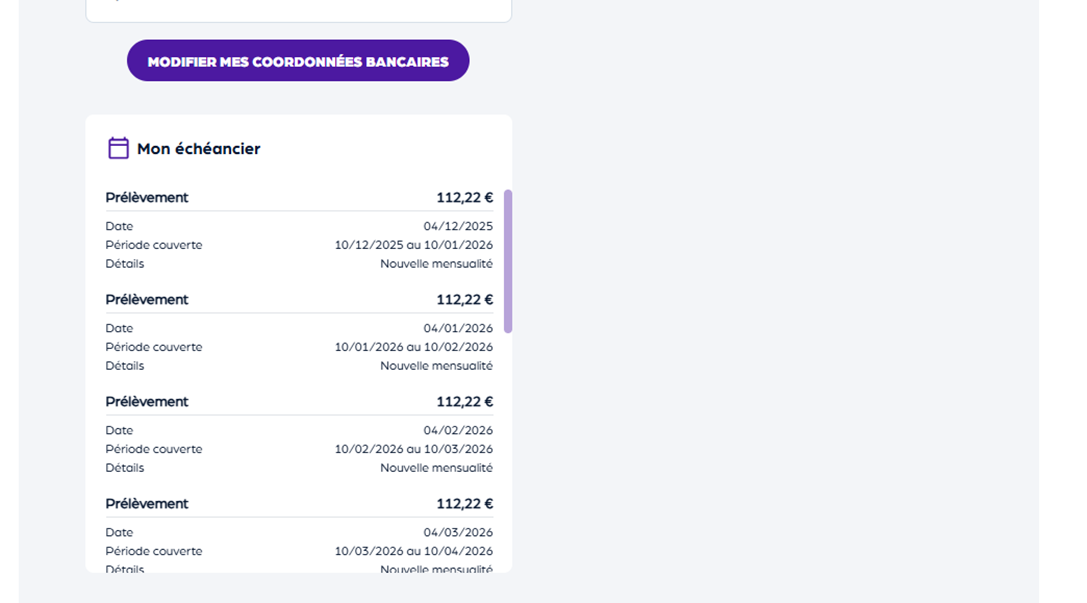Select the Prélèvement entry dated 04/02/2026
Image resolution: width=1087 pixels, height=603 pixels.
147,402
